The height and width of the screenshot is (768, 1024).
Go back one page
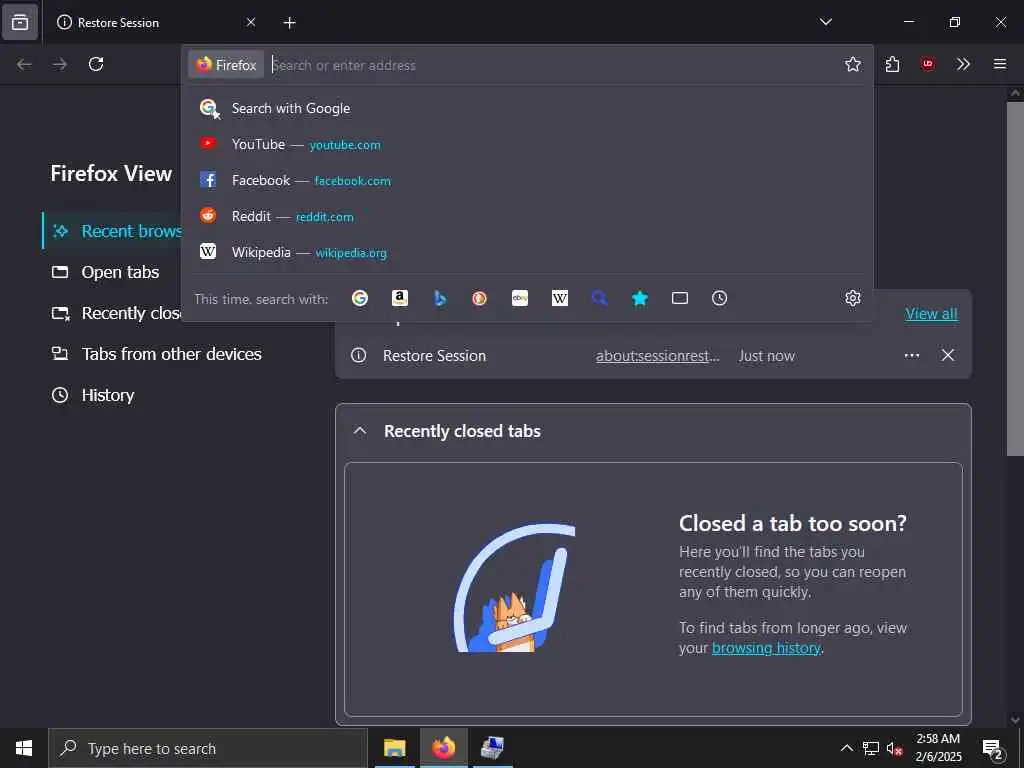pyautogui.click(x=24, y=64)
